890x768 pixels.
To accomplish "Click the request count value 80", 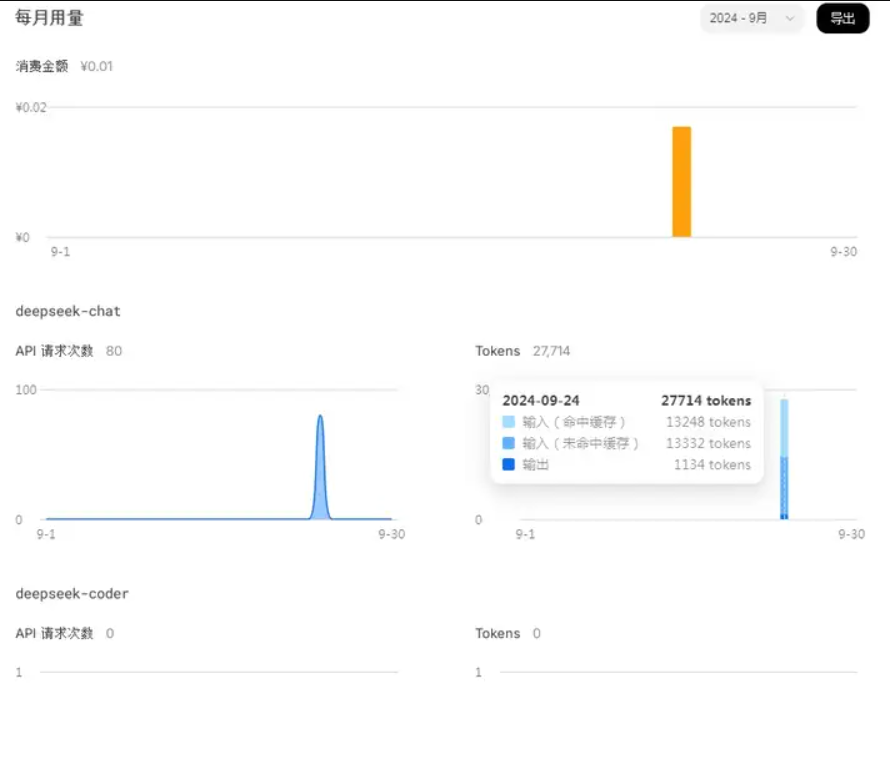I will (x=114, y=351).
